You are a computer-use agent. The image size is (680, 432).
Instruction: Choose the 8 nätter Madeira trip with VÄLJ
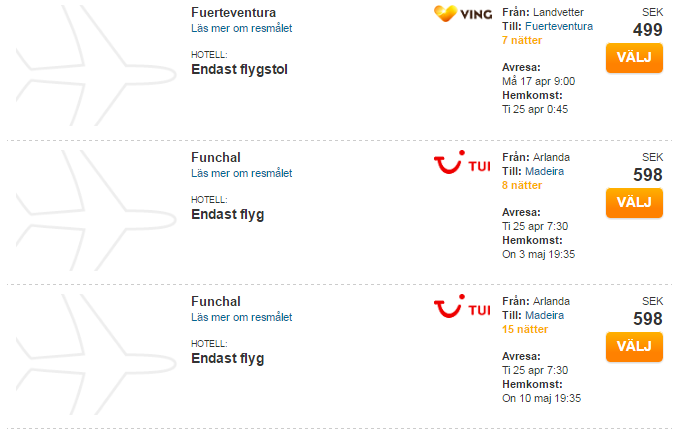[634, 203]
